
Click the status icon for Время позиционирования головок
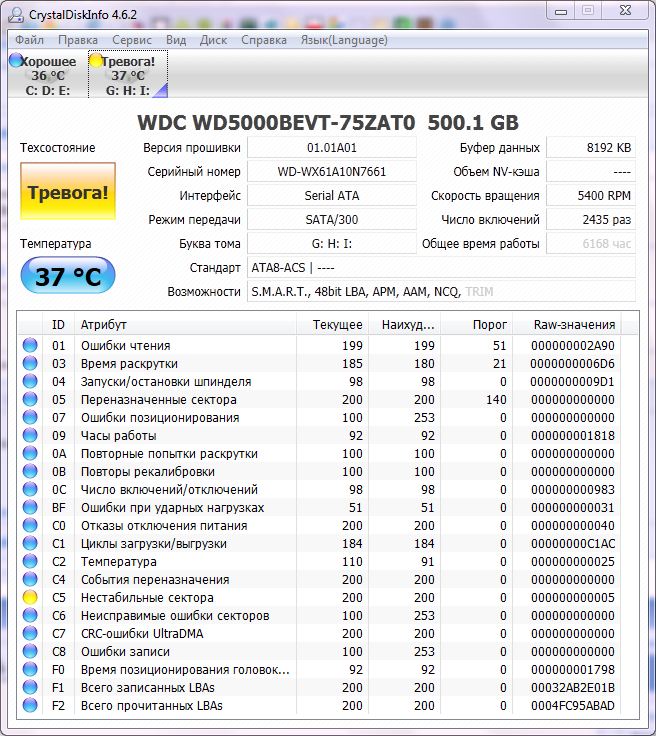[x=30, y=669]
